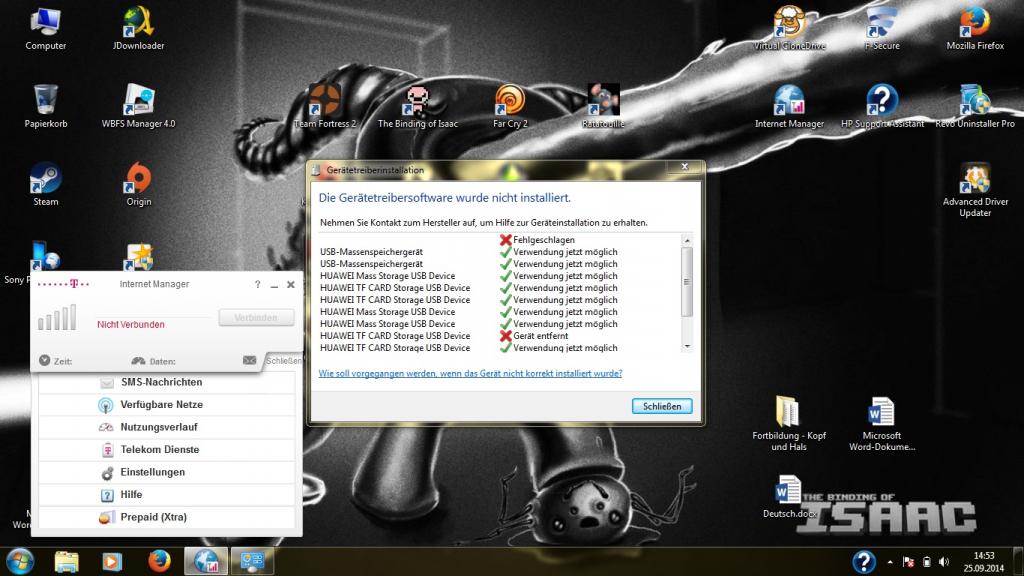Open Virtual CloneDrive desktop icon
The width and height of the screenshot is (1024, 576).
[790, 28]
